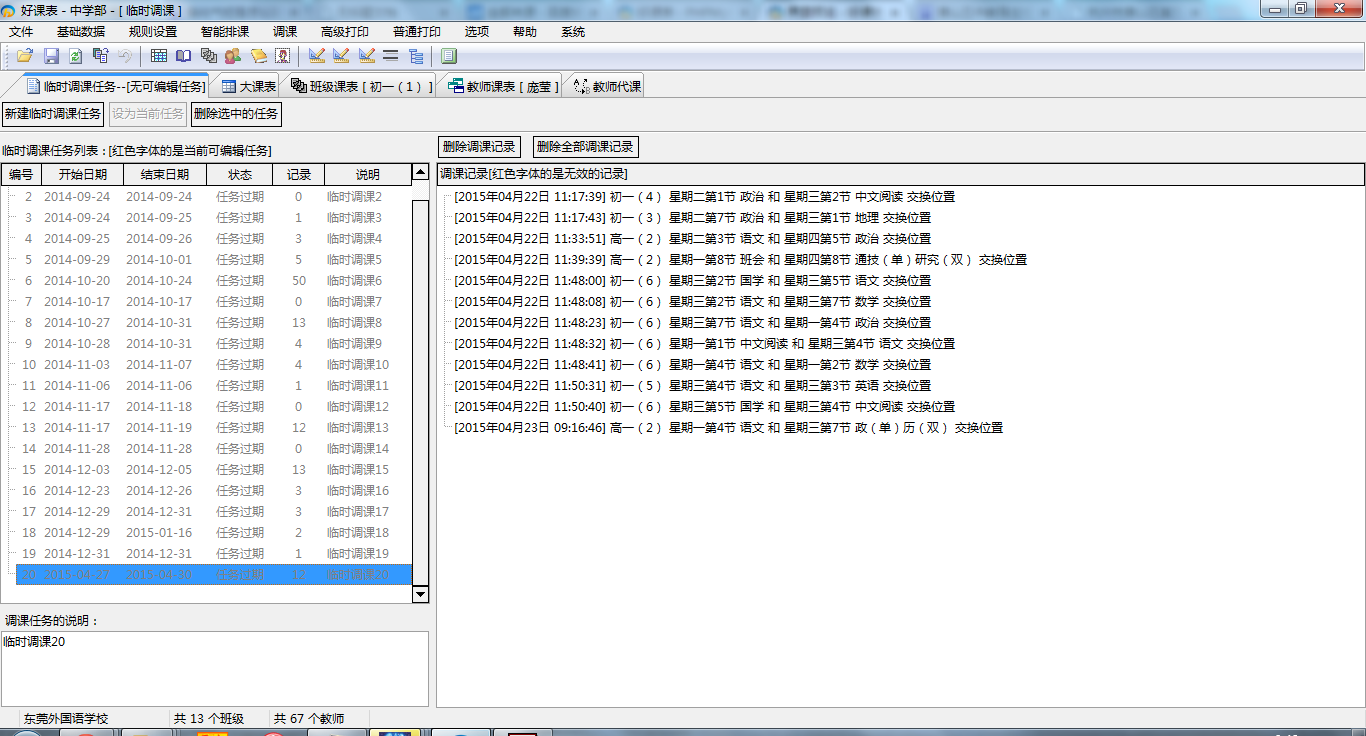Click the open folder toolbar icon
The width and height of the screenshot is (1366, 736).
(x=25, y=56)
